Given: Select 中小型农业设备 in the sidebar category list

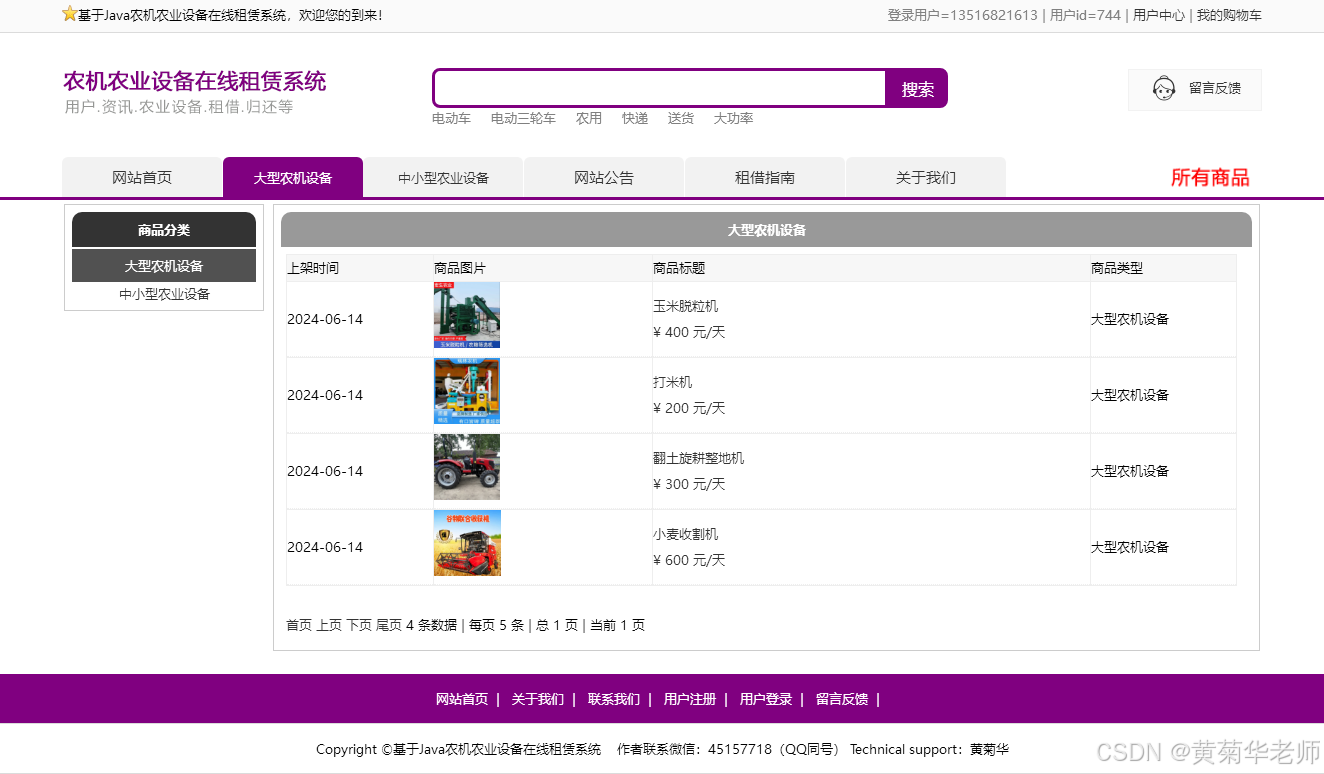Looking at the screenshot, I should click(x=163, y=293).
